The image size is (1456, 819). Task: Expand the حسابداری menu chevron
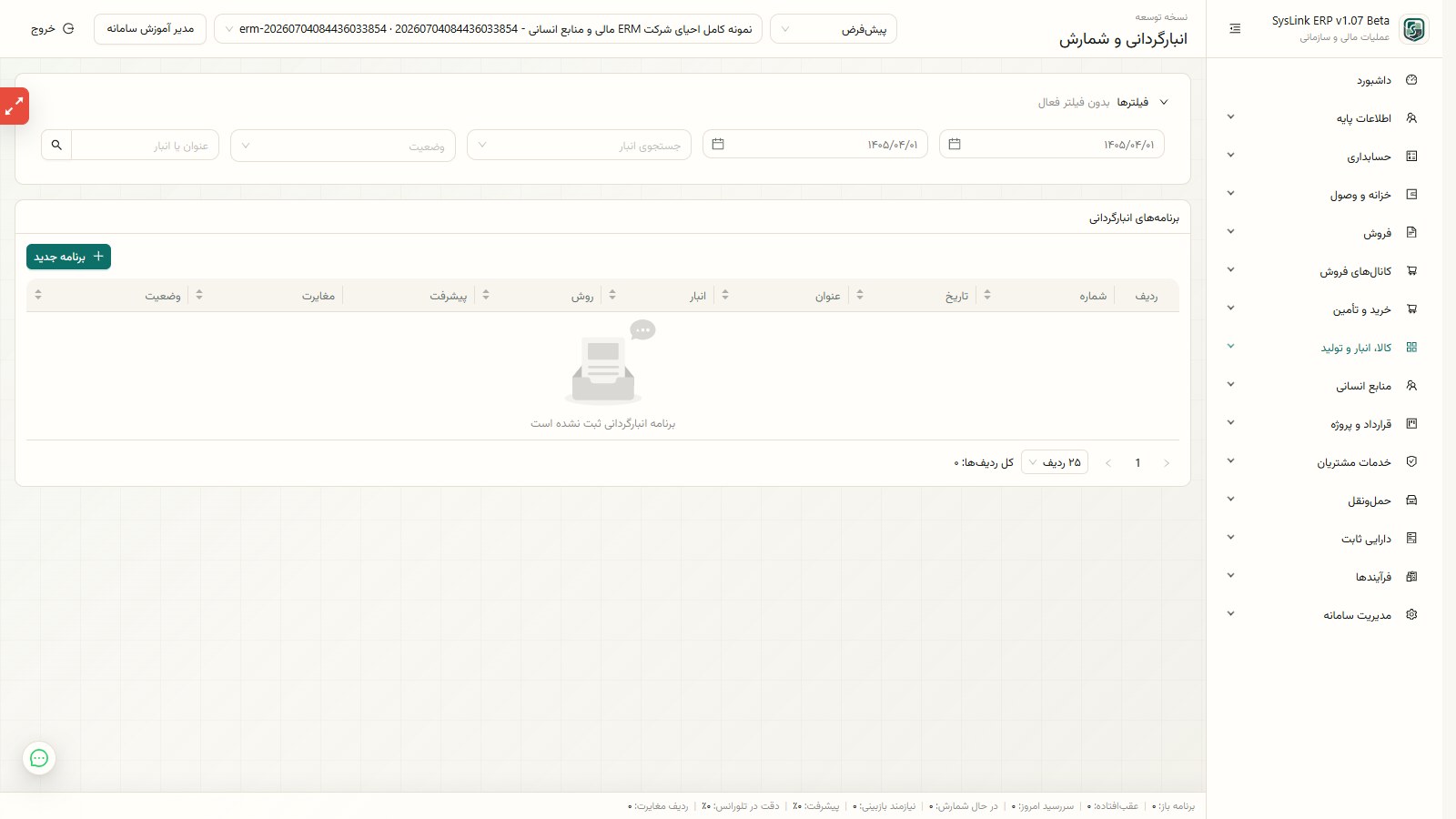click(x=1230, y=156)
